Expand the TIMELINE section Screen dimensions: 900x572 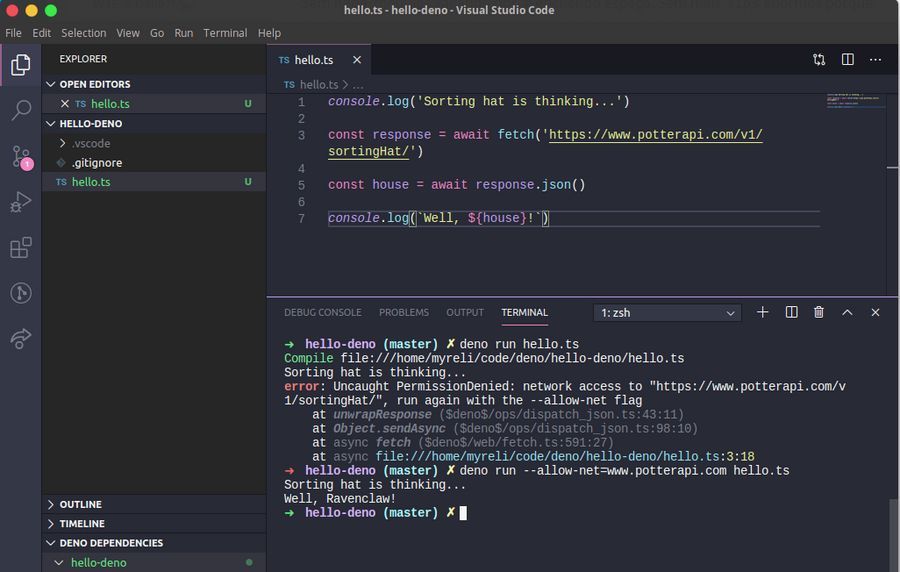pos(82,523)
